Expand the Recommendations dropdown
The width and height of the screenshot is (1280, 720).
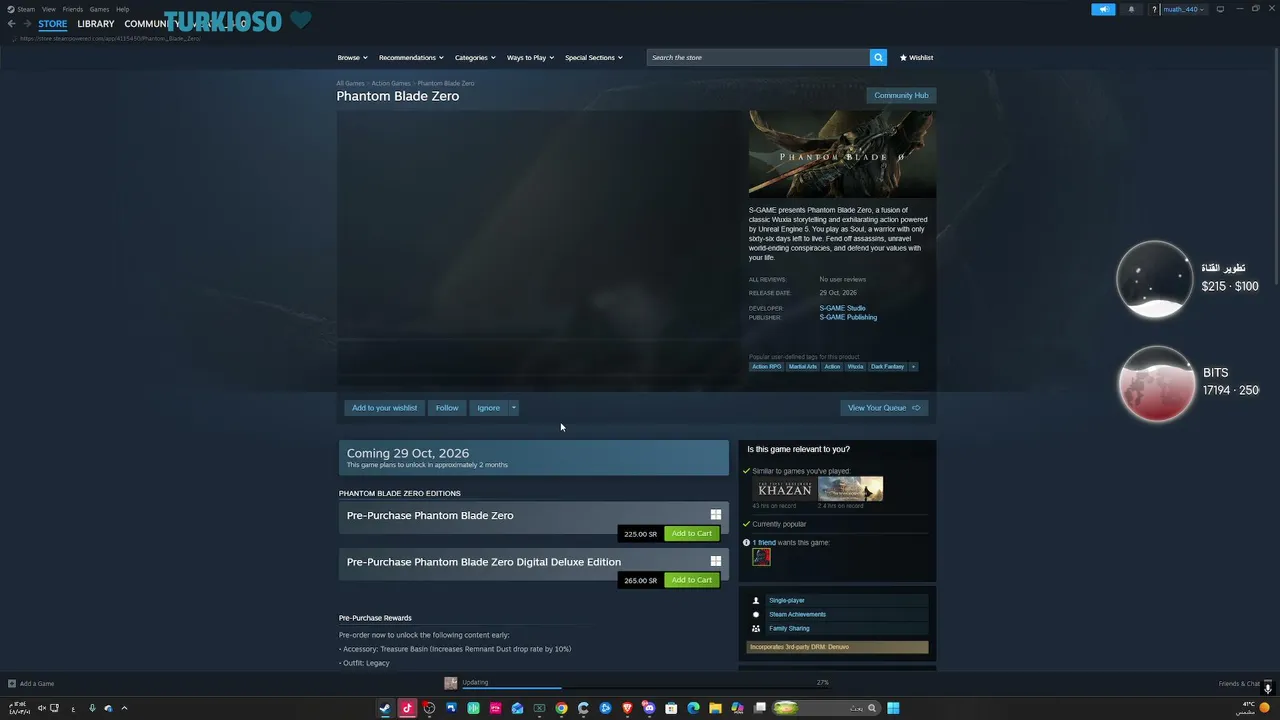[x=411, y=58]
